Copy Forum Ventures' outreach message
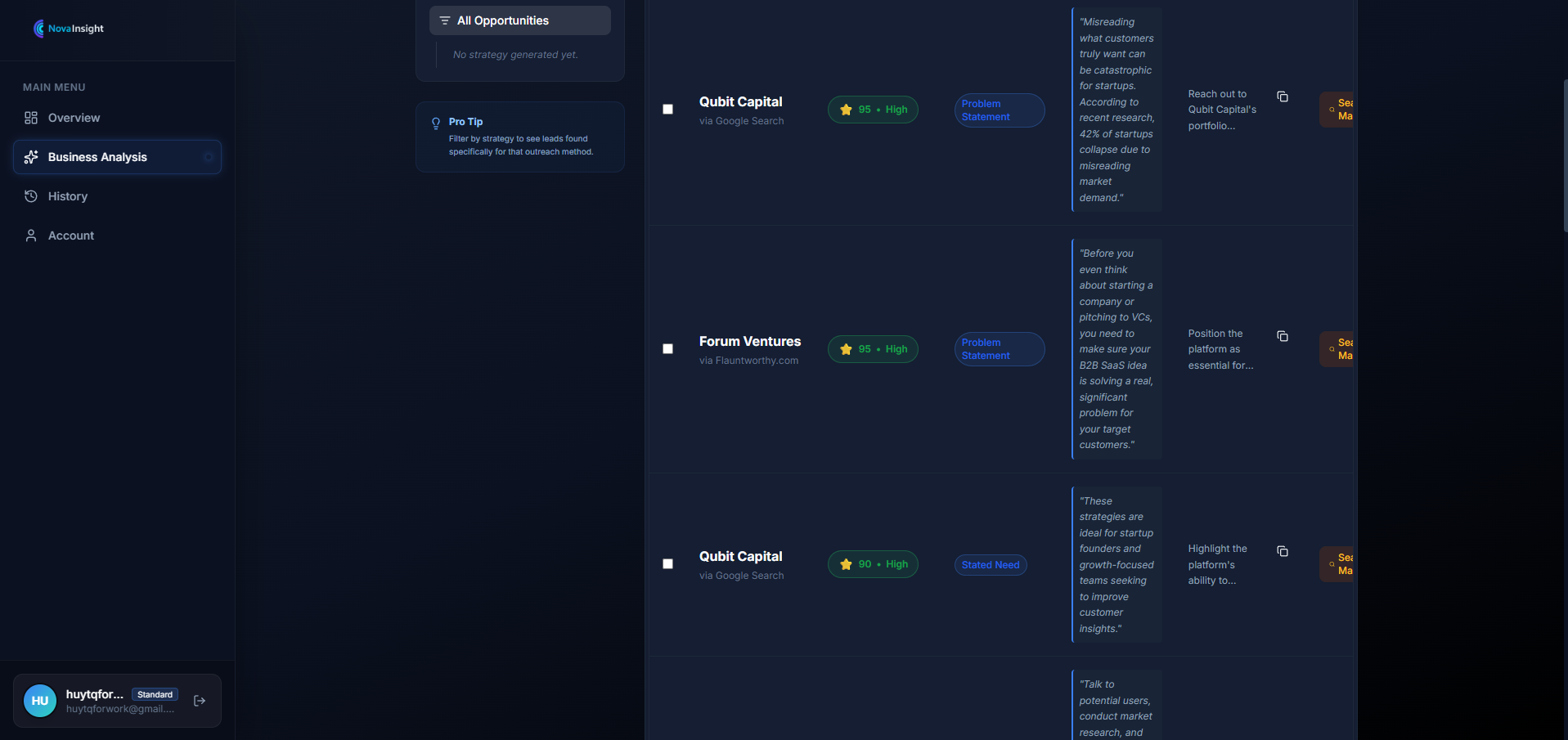The width and height of the screenshot is (1568, 740). [x=1282, y=336]
